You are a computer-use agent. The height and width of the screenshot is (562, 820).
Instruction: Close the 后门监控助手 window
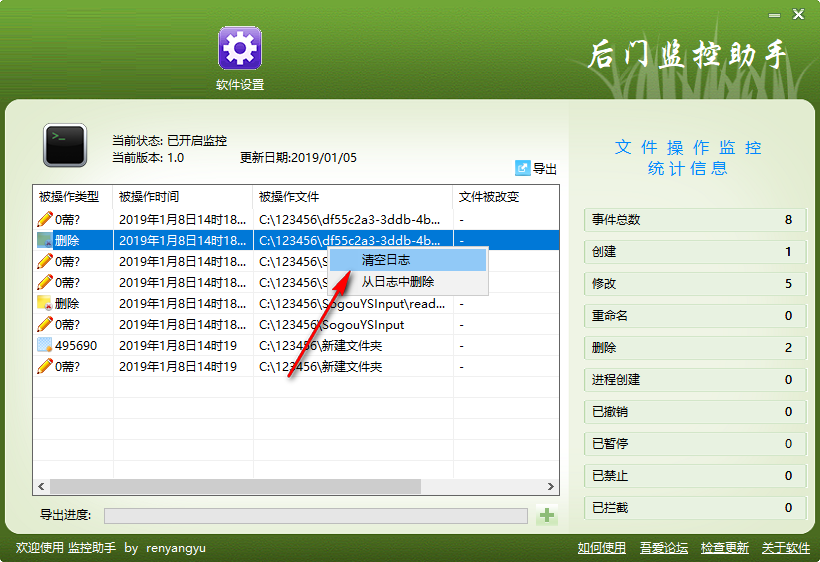(x=798, y=14)
